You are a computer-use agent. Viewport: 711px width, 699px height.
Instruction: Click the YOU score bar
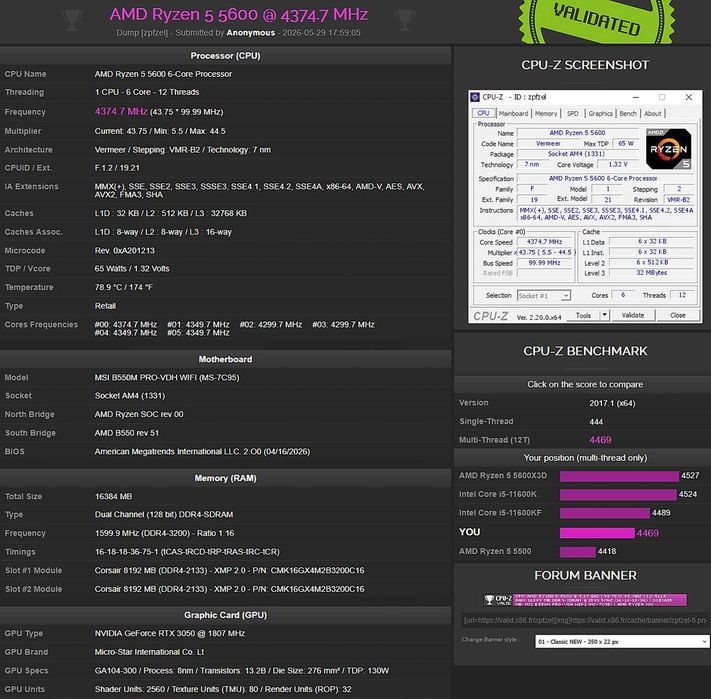(597, 533)
